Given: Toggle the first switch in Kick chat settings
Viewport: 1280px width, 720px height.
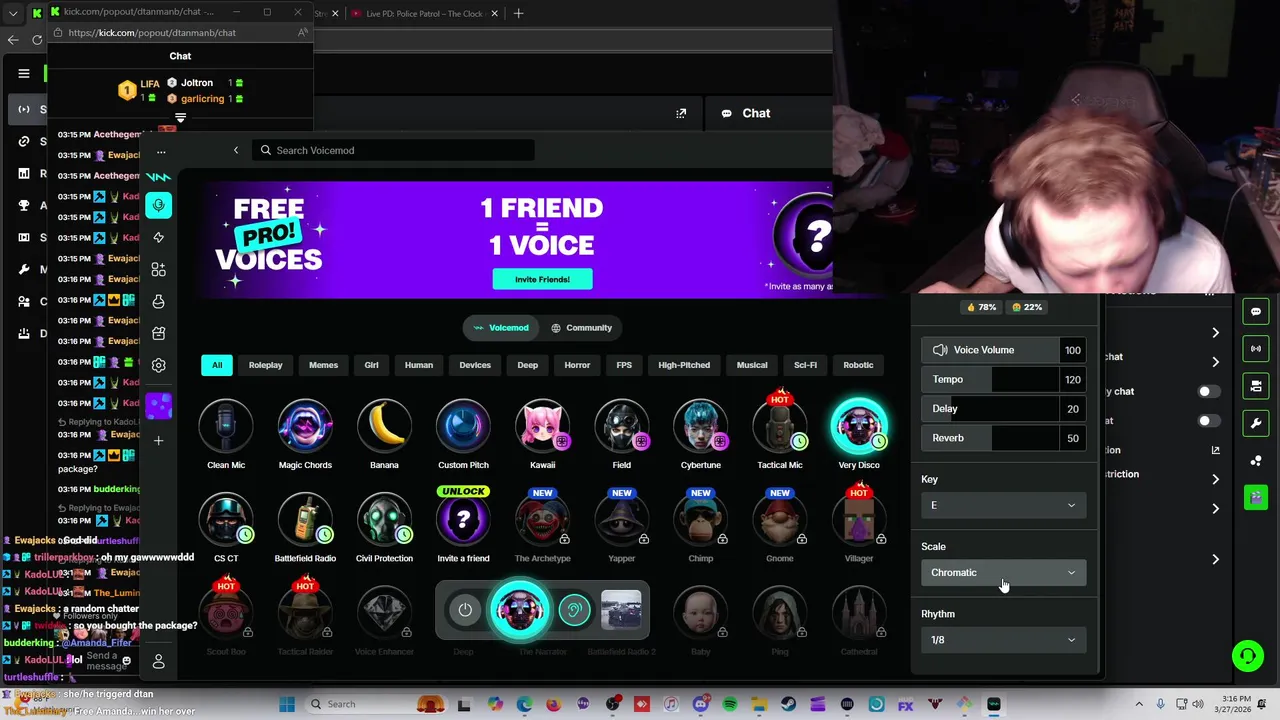Looking at the screenshot, I should [x=1209, y=391].
